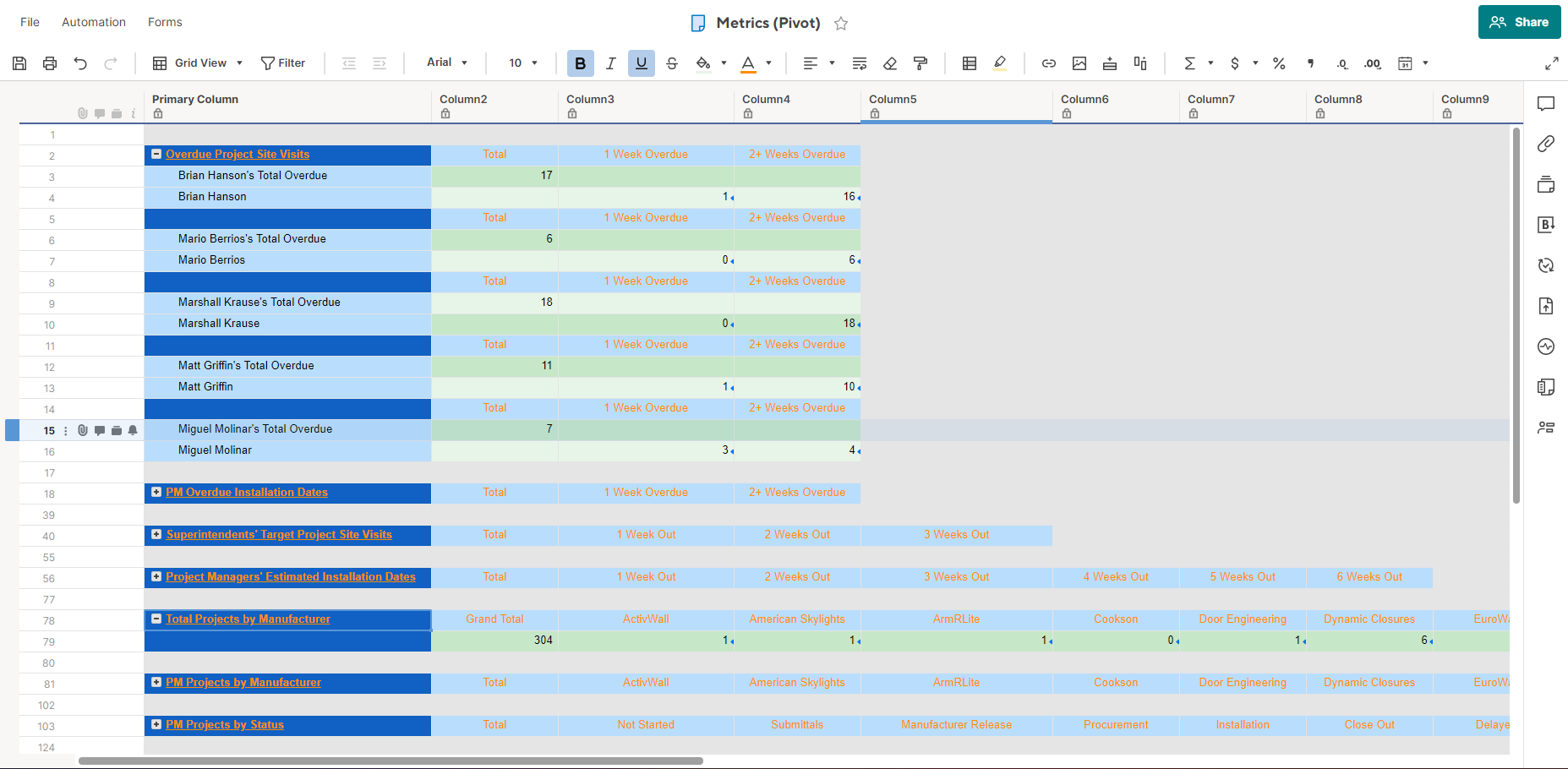The height and width of the screenshot is (769, 1568).
Task: Toggle bold formatting
Action: [x=581, y=63]
